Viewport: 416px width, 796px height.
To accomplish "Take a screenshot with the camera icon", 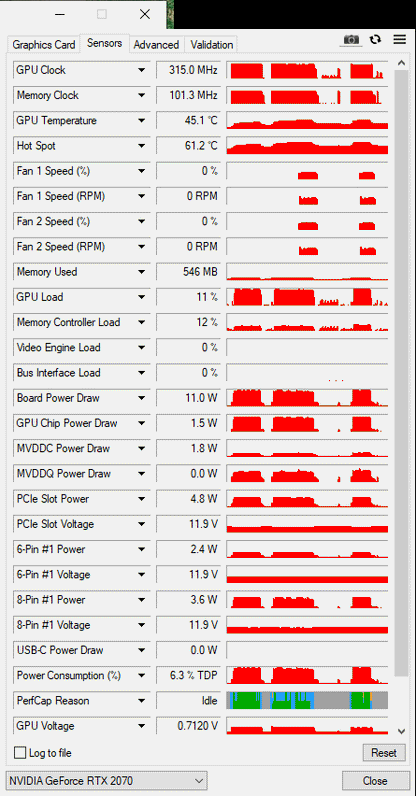I will [351, 40].
